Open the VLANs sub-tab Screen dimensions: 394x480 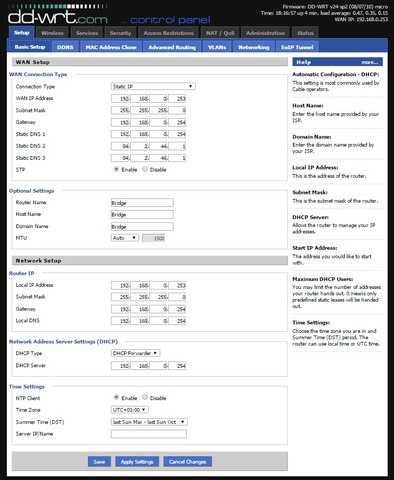coord(217,47)
